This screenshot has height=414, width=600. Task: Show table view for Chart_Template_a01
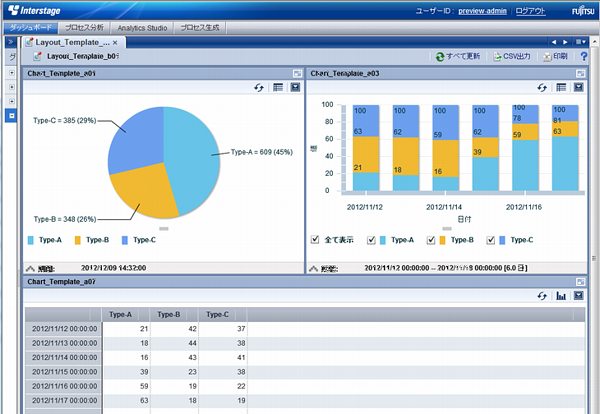pos(278,88)
